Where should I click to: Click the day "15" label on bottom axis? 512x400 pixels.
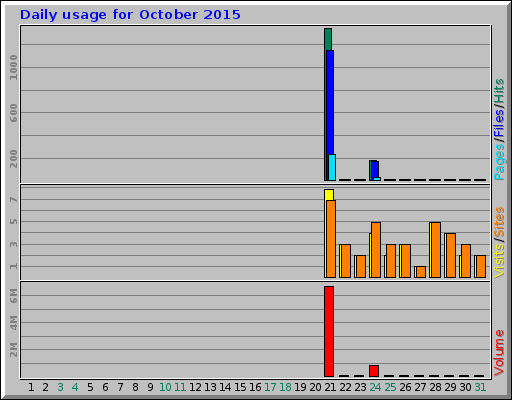coord(240,387)
